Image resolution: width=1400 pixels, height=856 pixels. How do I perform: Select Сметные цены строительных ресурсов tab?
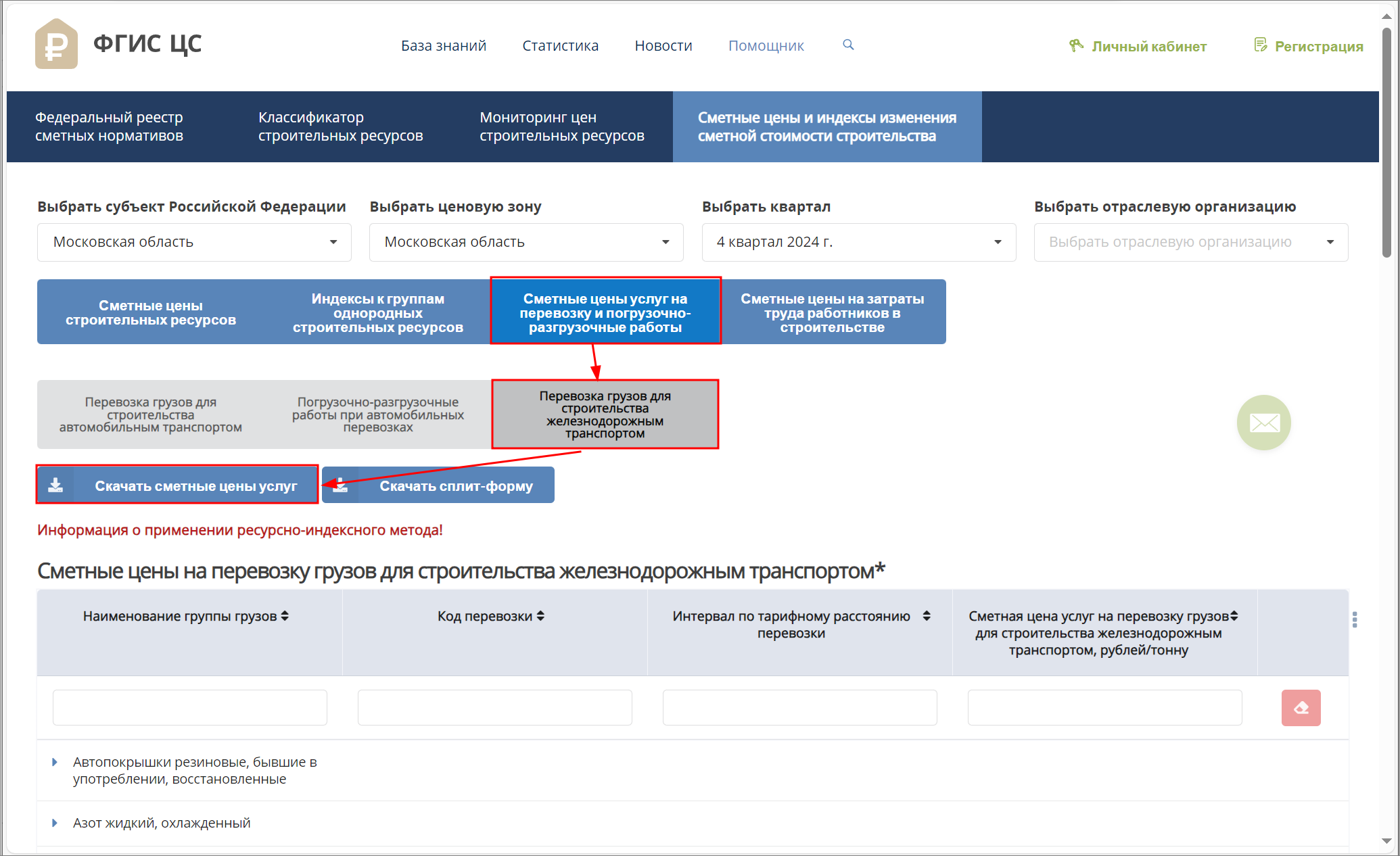click(151, 312)
